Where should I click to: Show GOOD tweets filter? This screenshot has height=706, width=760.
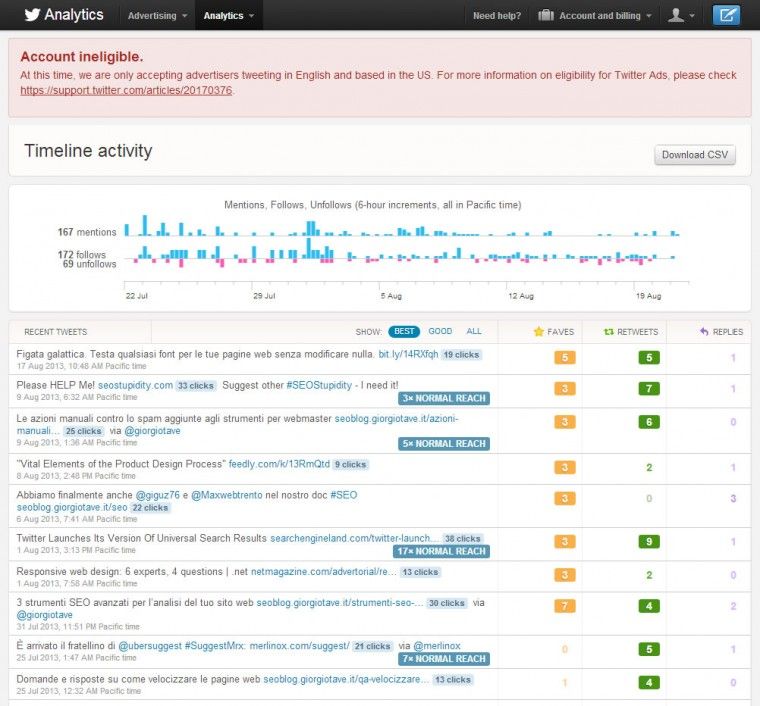tap(440, 331)
